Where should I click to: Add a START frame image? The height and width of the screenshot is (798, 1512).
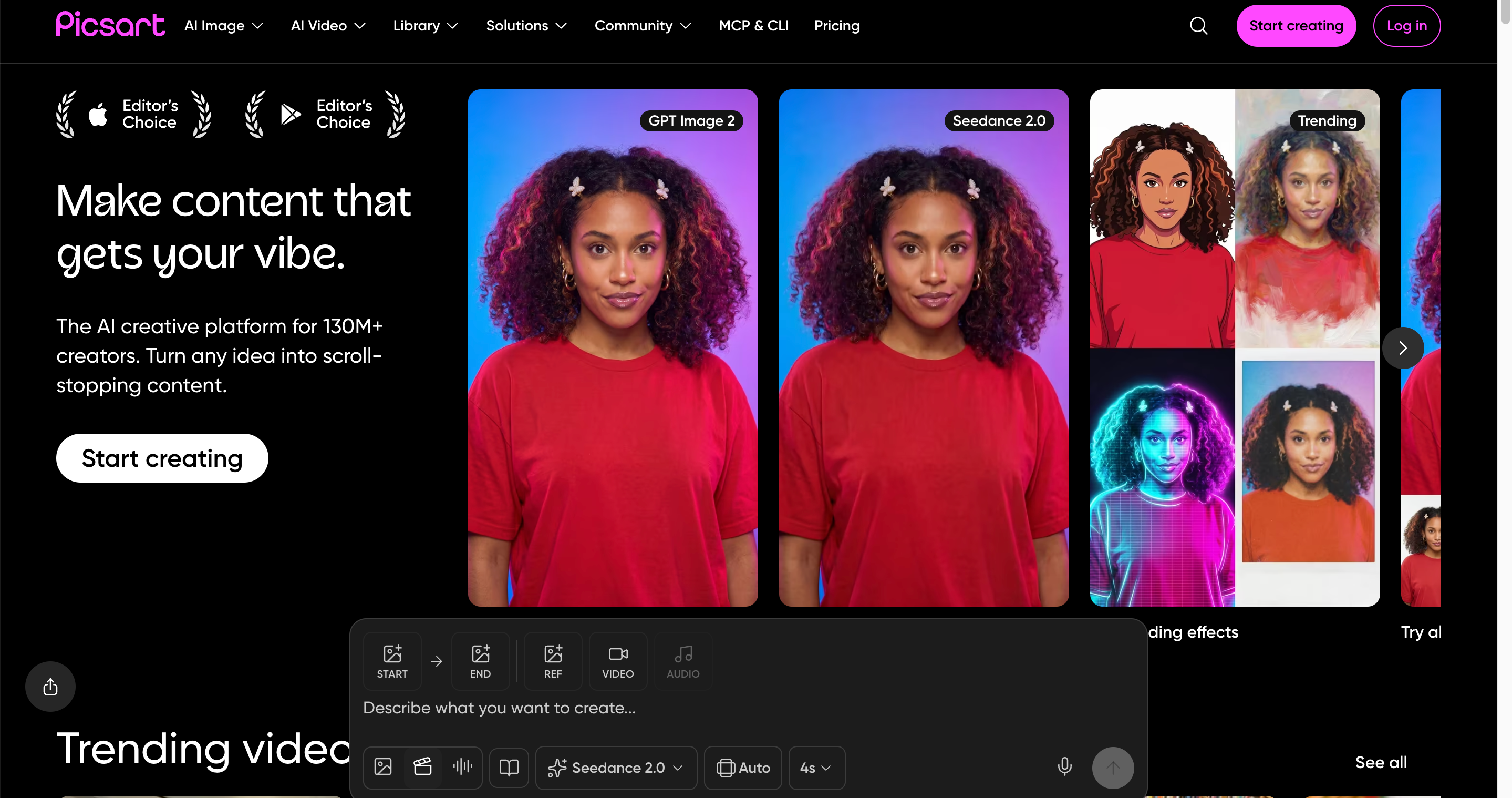pos(392,661)
